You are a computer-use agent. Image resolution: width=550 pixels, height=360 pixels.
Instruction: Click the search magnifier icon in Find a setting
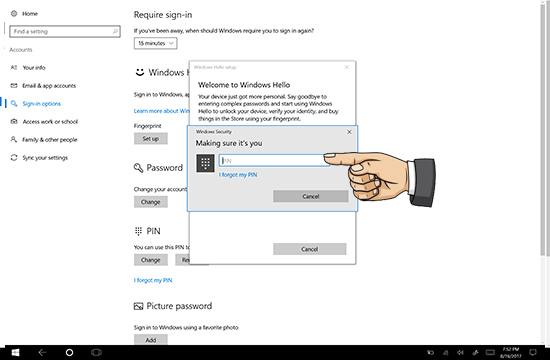click(115, 31)
